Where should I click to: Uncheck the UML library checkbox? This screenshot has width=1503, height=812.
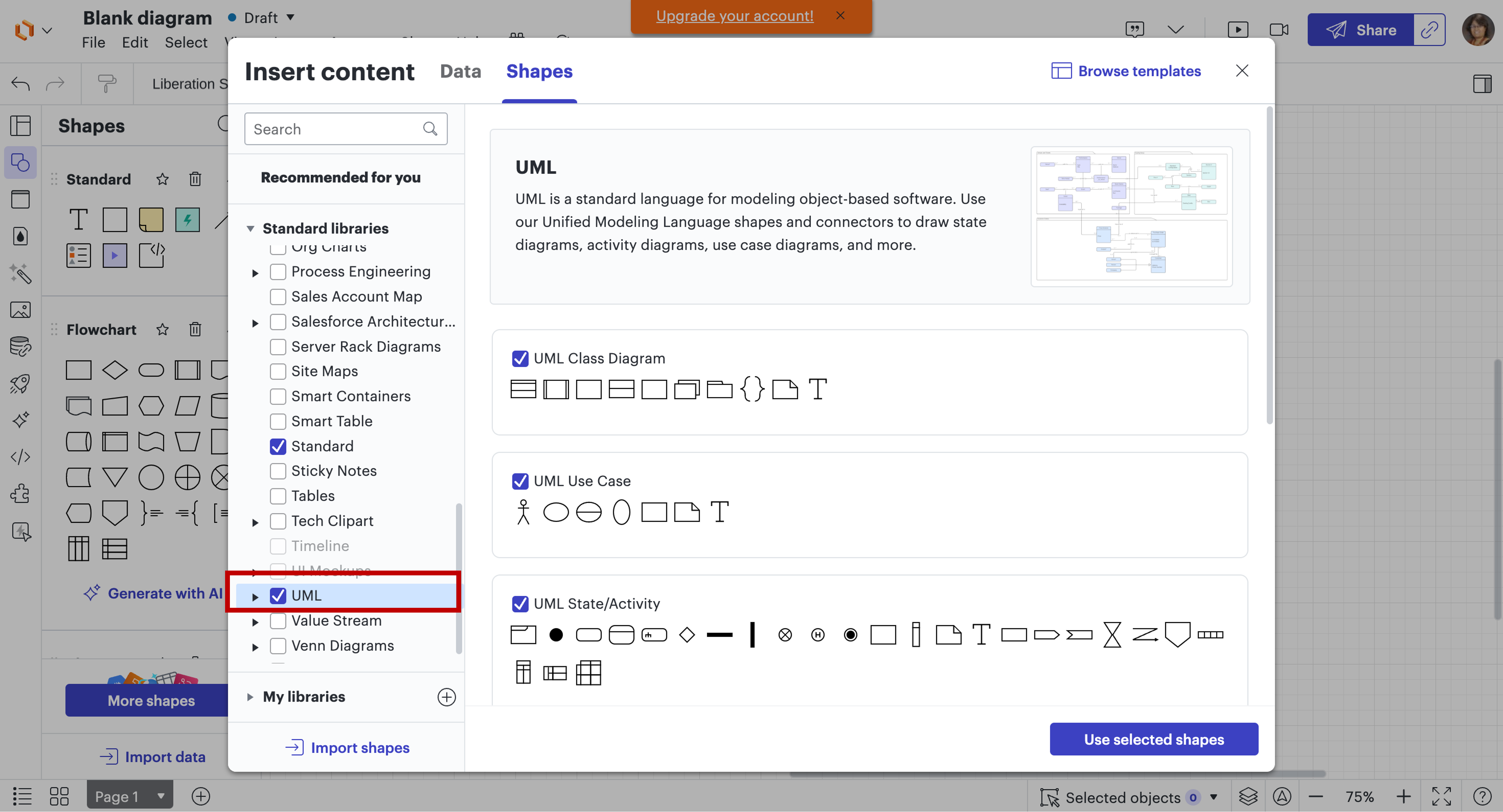pos(278,596)
